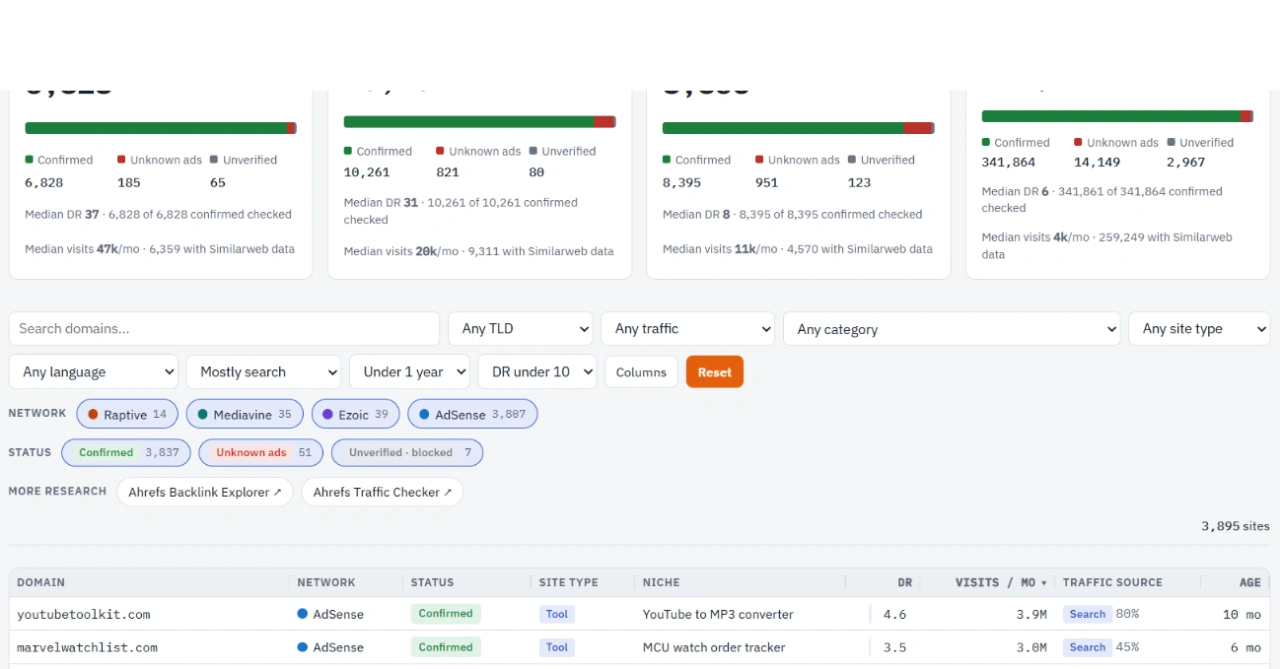Open the youtubetoolkit.com domain row
The width and height of the screenshot is (1280, 669).
(x=84, y=614)
